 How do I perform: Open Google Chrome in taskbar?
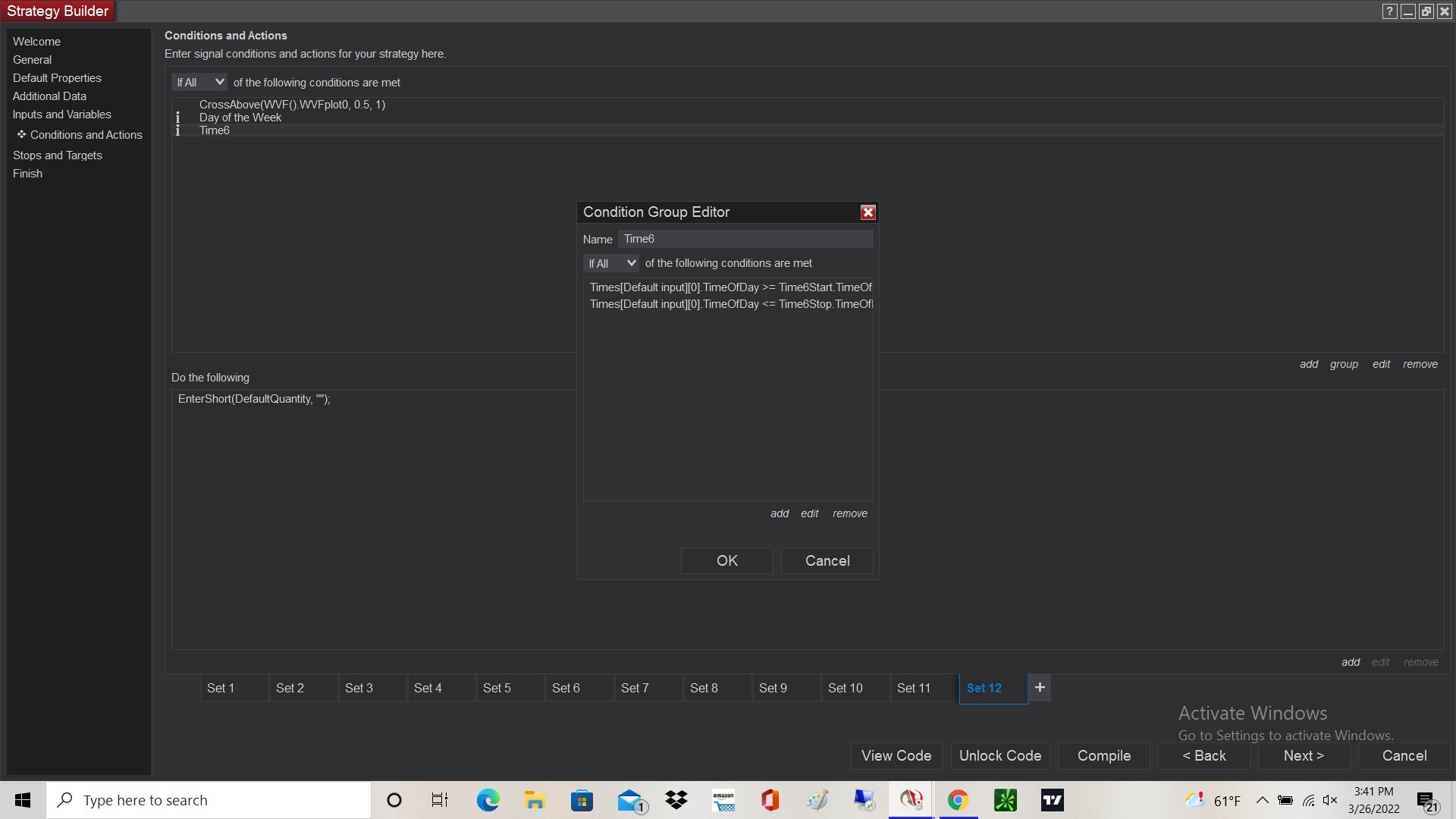(x=958, y=800)
